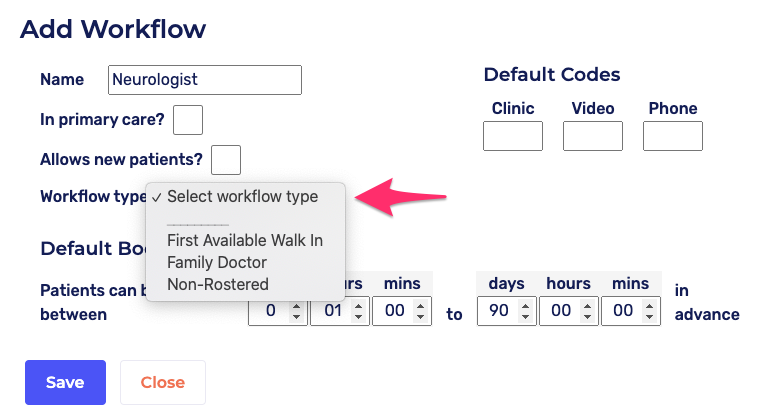Click the minimum days stepper showing 0
The height and width of the screenshot is (416, 771).
pyautogui.click(x=268, y=312)
